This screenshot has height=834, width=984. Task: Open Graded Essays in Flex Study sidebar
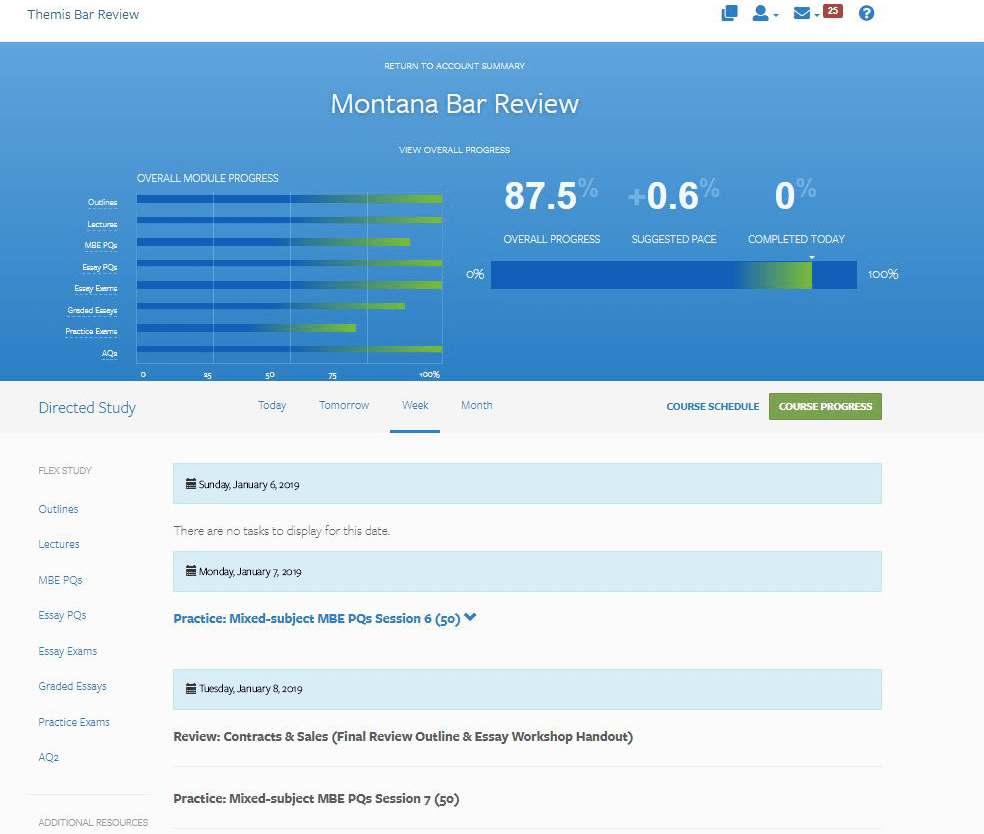point(72,687)
